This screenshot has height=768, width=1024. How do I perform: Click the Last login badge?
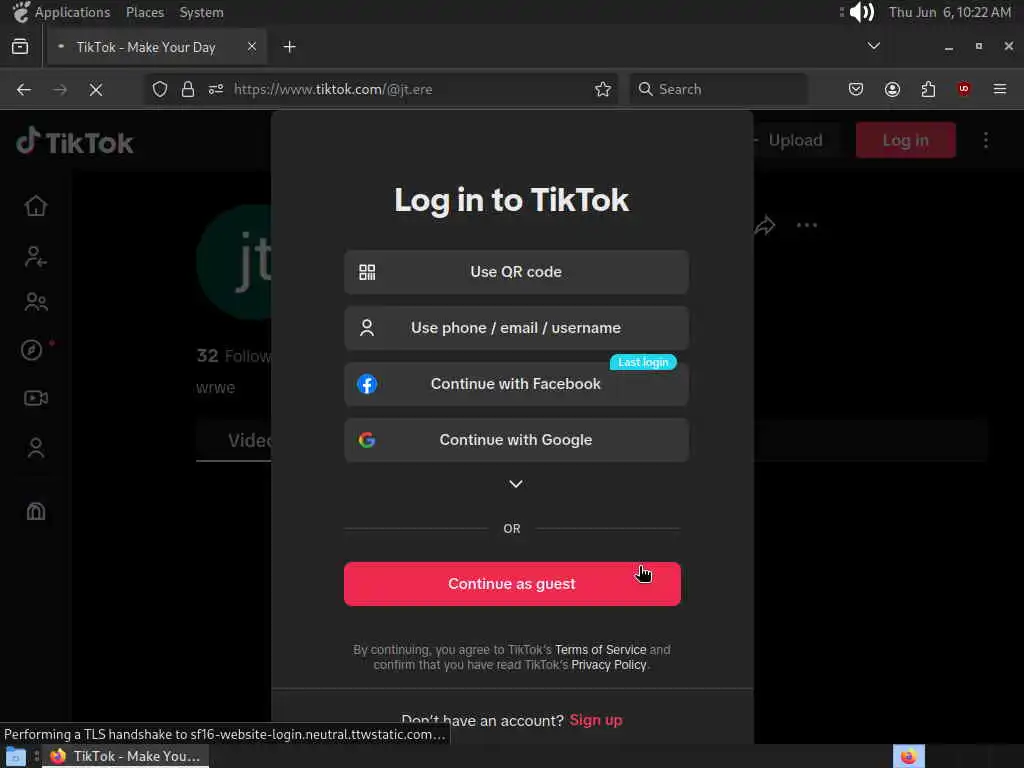(x=643, y=362)
